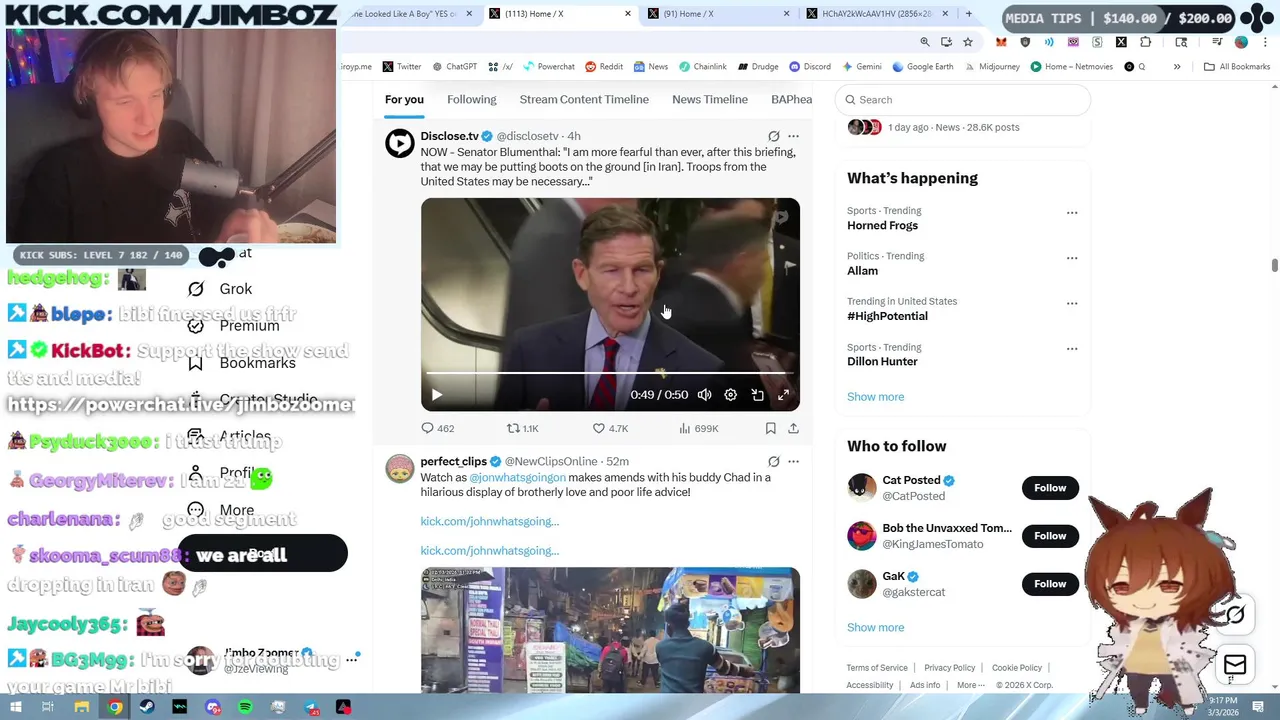Follow Bob the Unvaxxed Tomato account
Image resolution: width=1280 pixels, height=720 pixels.
1050,536
